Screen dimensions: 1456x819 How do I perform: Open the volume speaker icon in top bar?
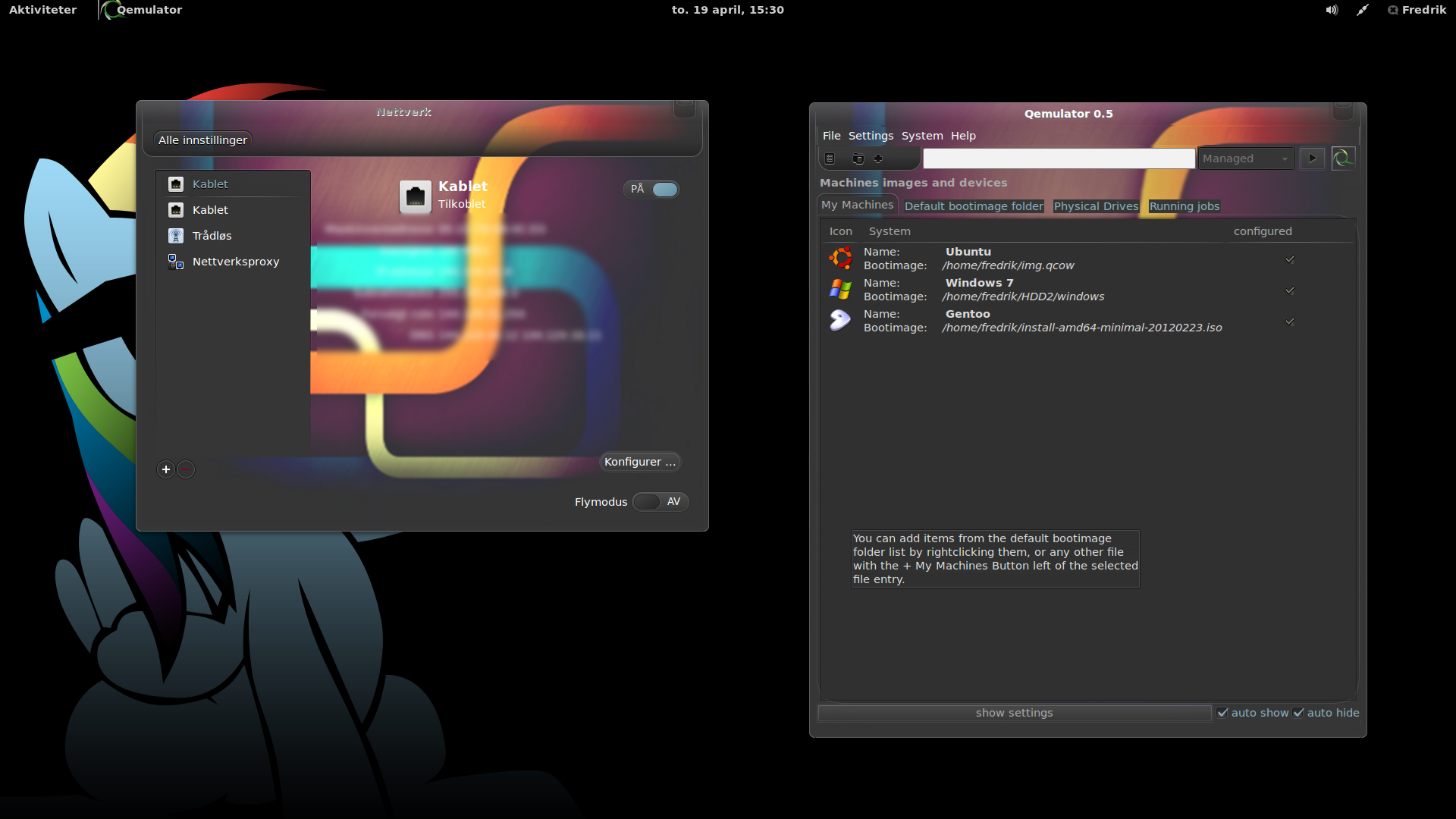point(1332,10)
